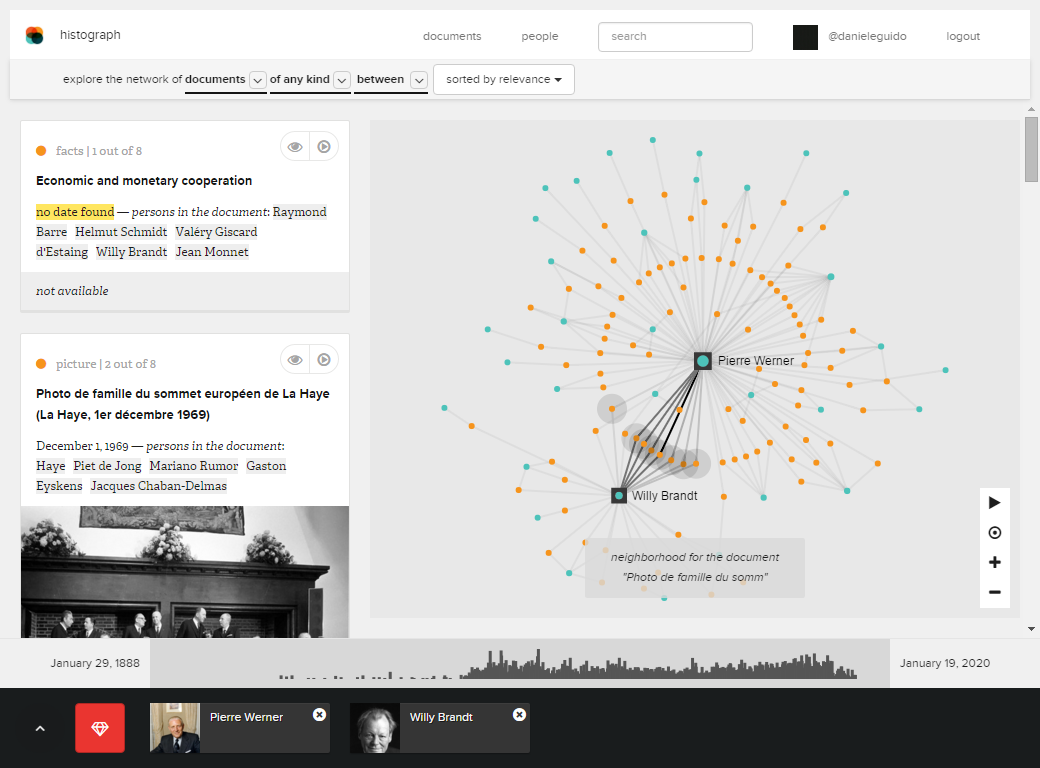1040x768 pixels.
Task: Click the timeline histogram bars
Action: click(x=568, y=665)
